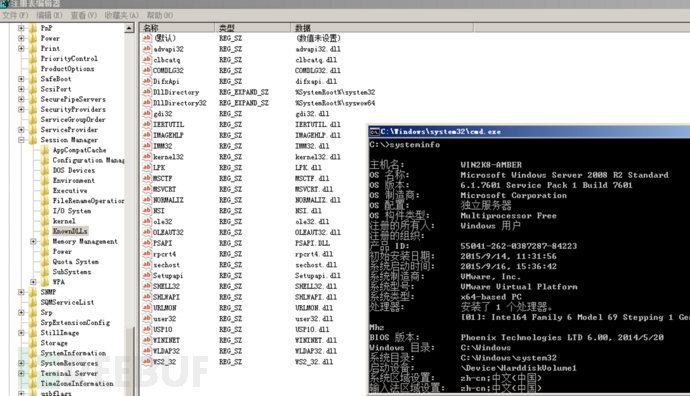The width and height of the screenshot is (690, 396).
Task: Click the string icon beside DllDirectory value
Action: click(x=147, y=92)
